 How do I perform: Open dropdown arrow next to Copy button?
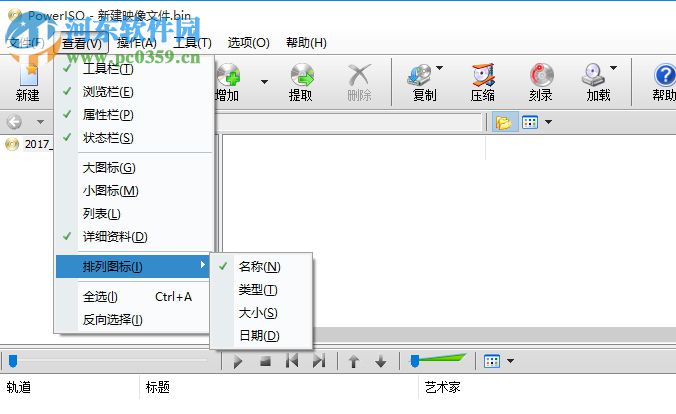coord(439,68)
